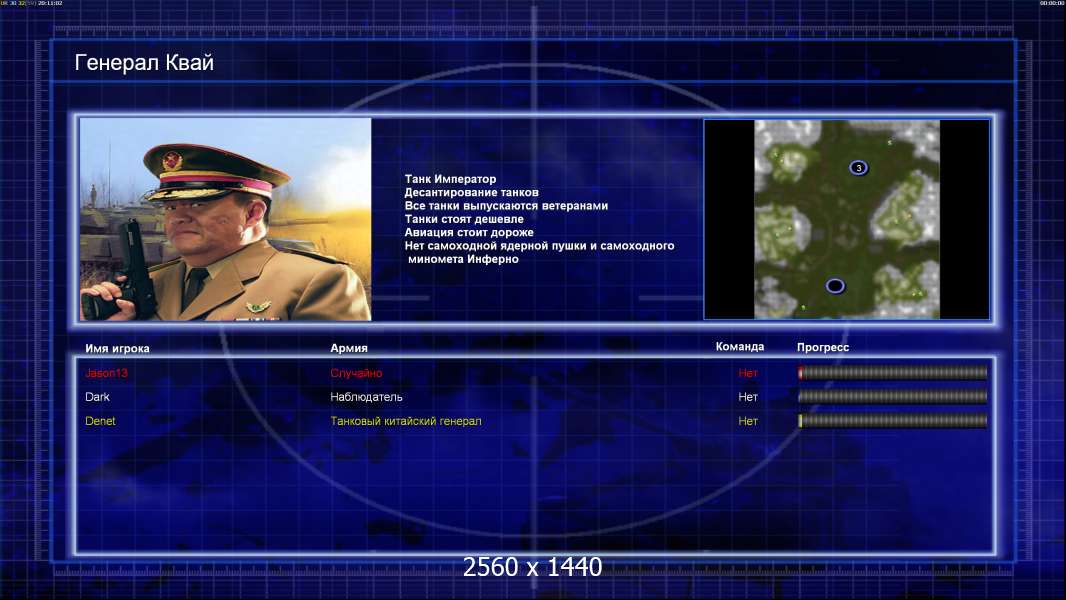This screenshot has height=600, width=1066.
Task: Click the 'Прогресс' column header
Action: 823,347
